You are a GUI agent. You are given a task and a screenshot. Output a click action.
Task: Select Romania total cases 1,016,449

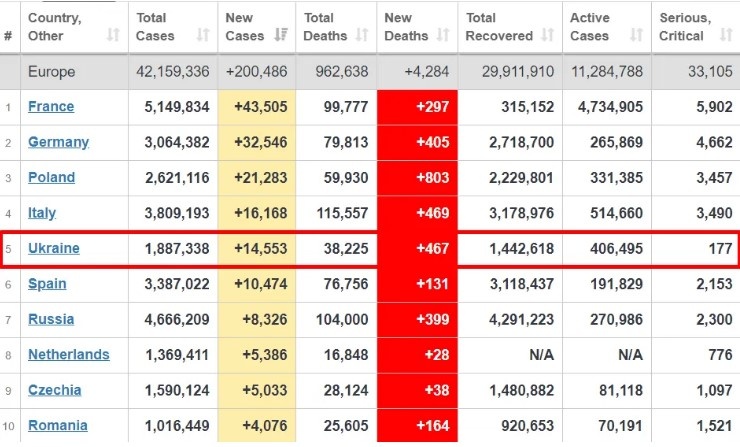tap(177, 425)
